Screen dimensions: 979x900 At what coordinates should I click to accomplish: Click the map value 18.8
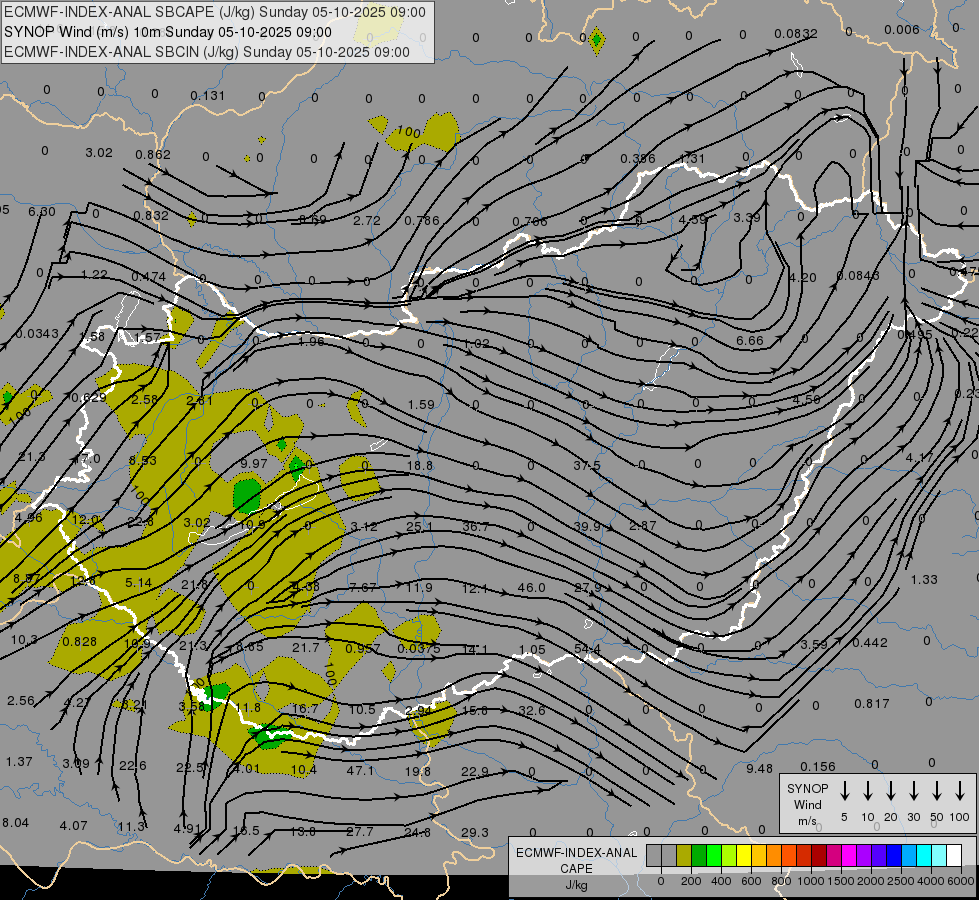click(420, 466)
